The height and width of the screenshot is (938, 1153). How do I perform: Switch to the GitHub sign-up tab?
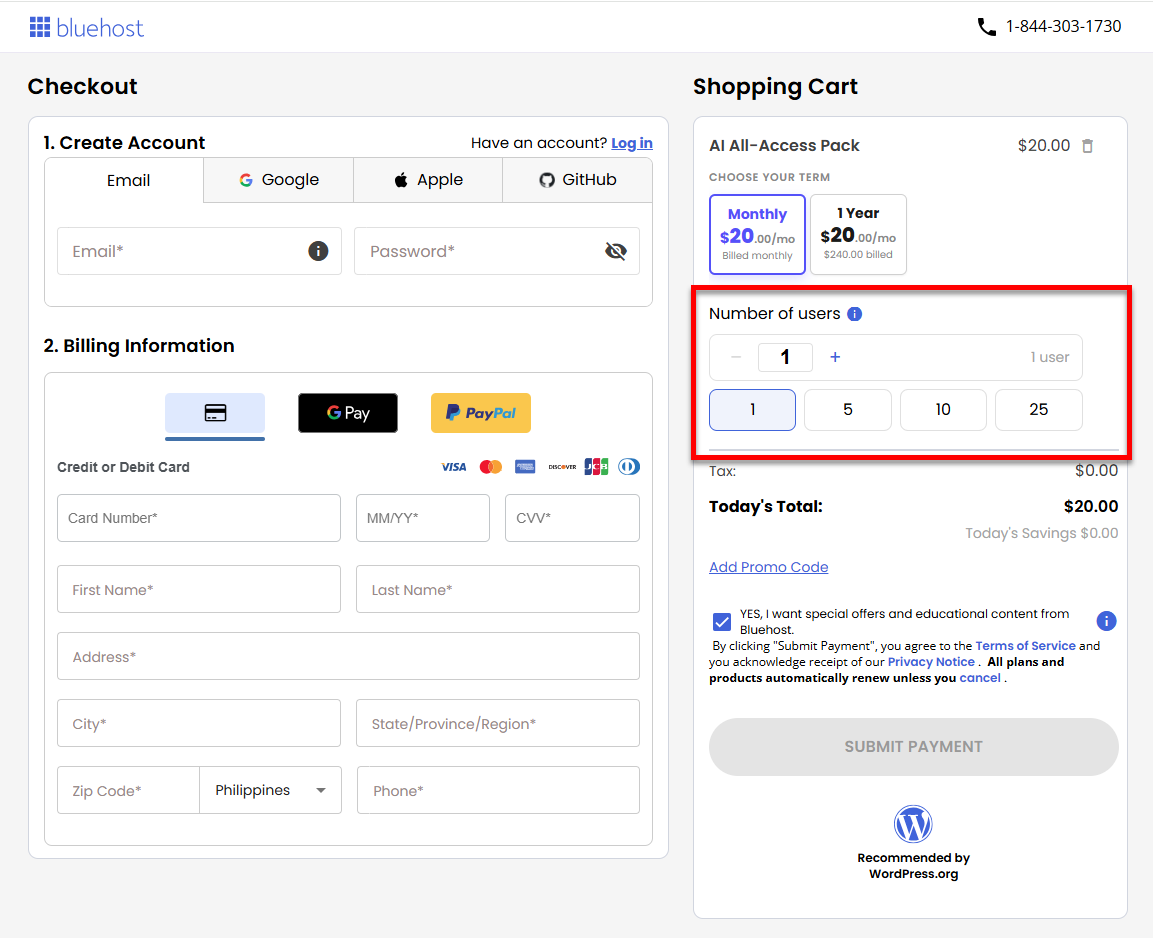coord(577,180)
